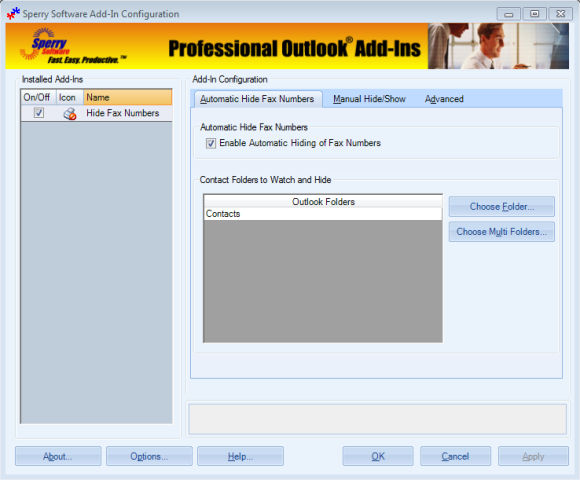
Task: Switch to Automatic Hide Fax Numbers tab
Action: (x=257, y=99)
